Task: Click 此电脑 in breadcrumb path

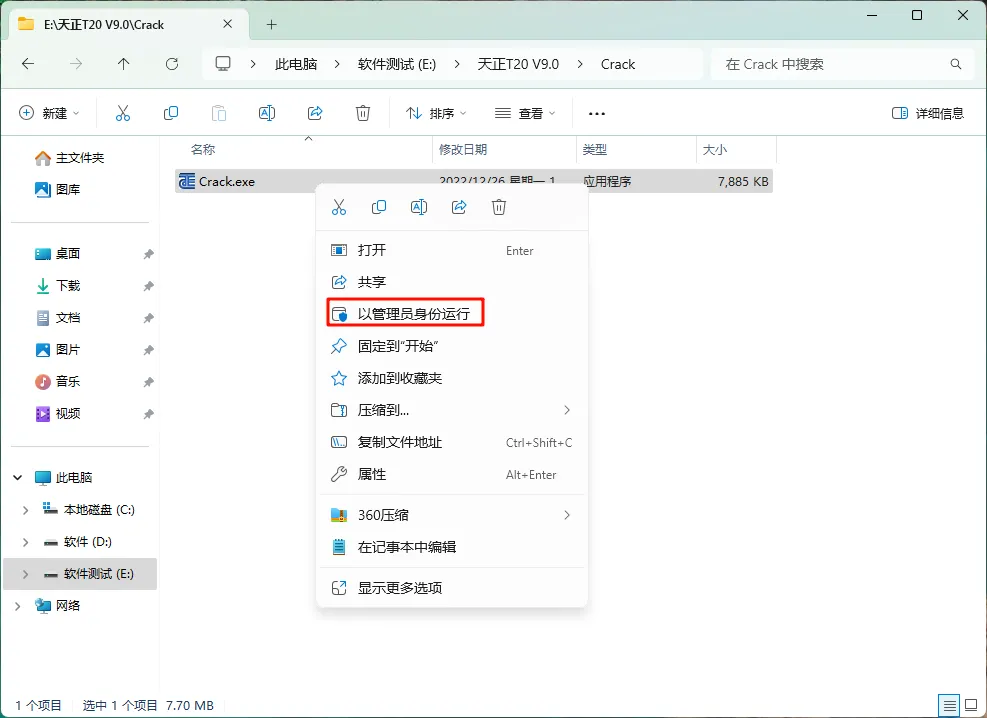Action: pos(296,64)
